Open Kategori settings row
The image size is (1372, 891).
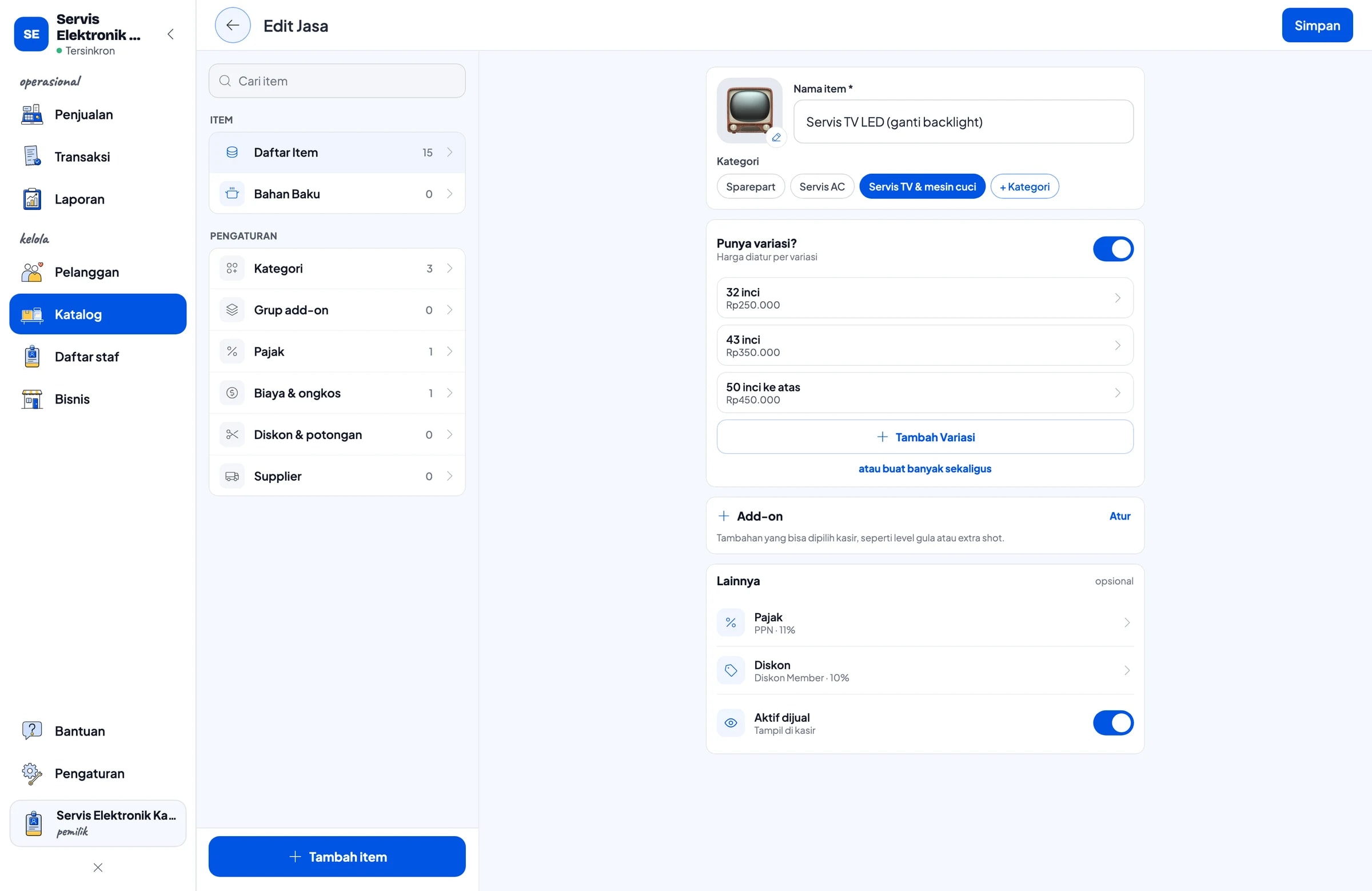(337, 269)
